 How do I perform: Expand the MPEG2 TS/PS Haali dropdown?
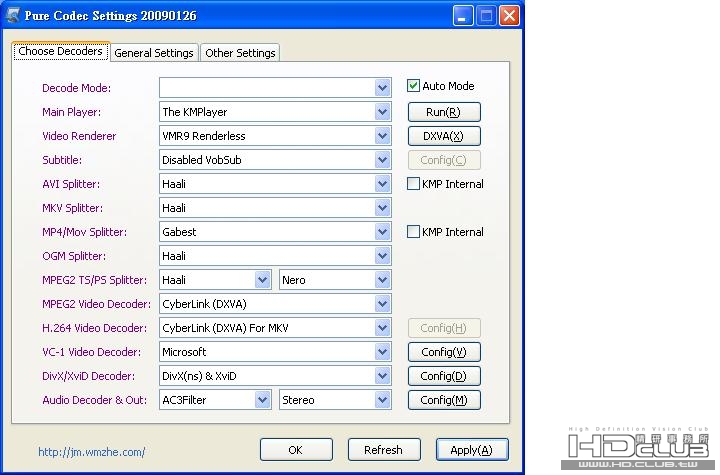point(263,280)
